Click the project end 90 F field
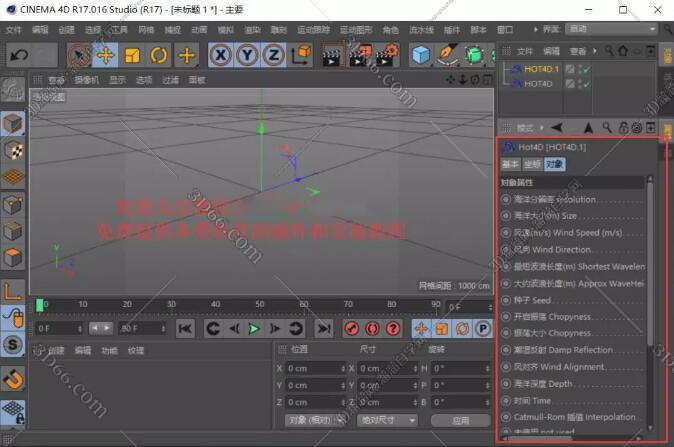Viewport: 674px width, 447px height. pos(142,329)
